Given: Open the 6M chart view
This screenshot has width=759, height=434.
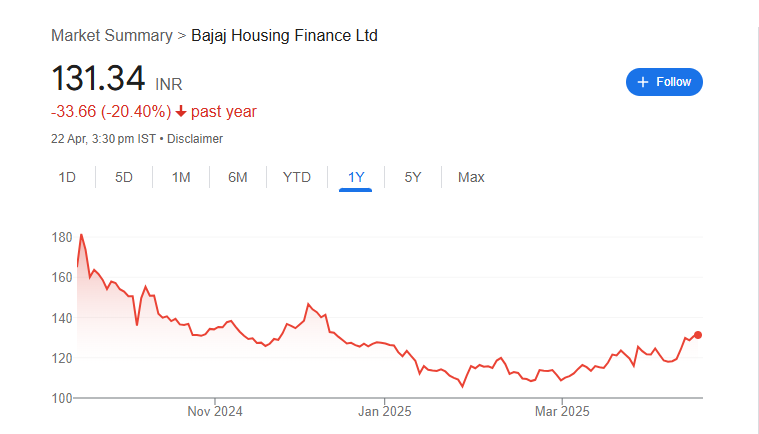Looking at the screenshot, I should tap(237, 177).
